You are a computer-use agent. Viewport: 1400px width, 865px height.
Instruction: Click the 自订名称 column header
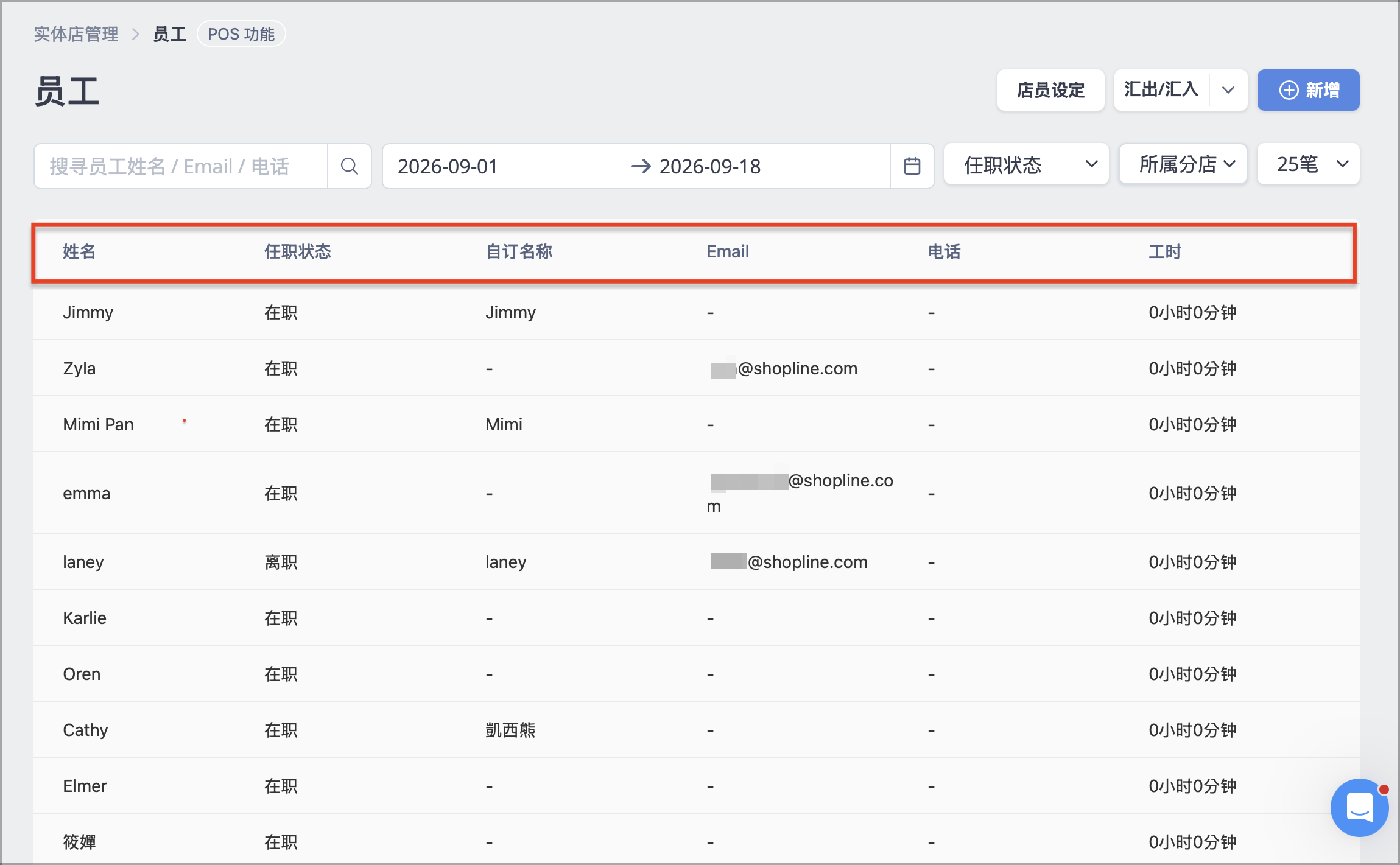pyautogui.click(x=519, y=251)
